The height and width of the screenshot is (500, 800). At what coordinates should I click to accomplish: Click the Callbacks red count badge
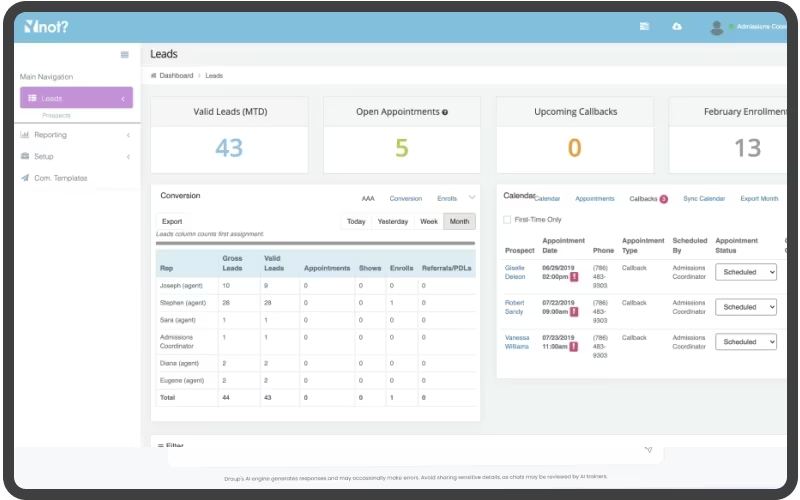(x=663, y=199)
